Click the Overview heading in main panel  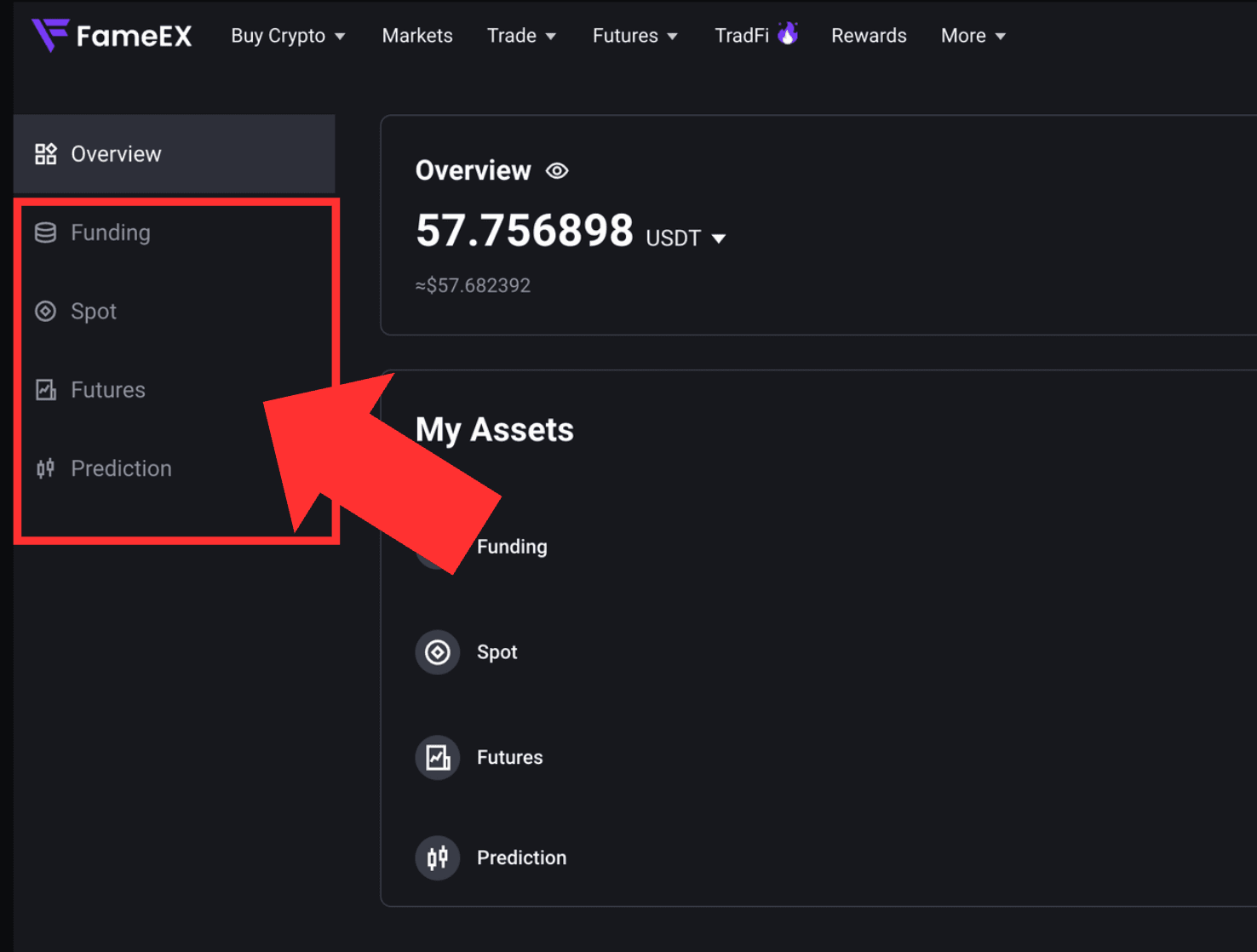coord(474,170)
